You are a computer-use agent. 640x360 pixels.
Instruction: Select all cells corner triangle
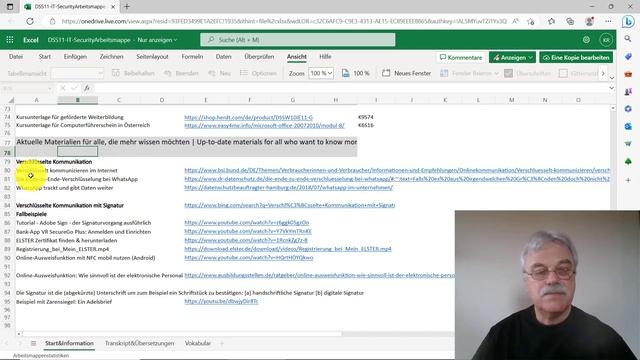click(11, 100)
